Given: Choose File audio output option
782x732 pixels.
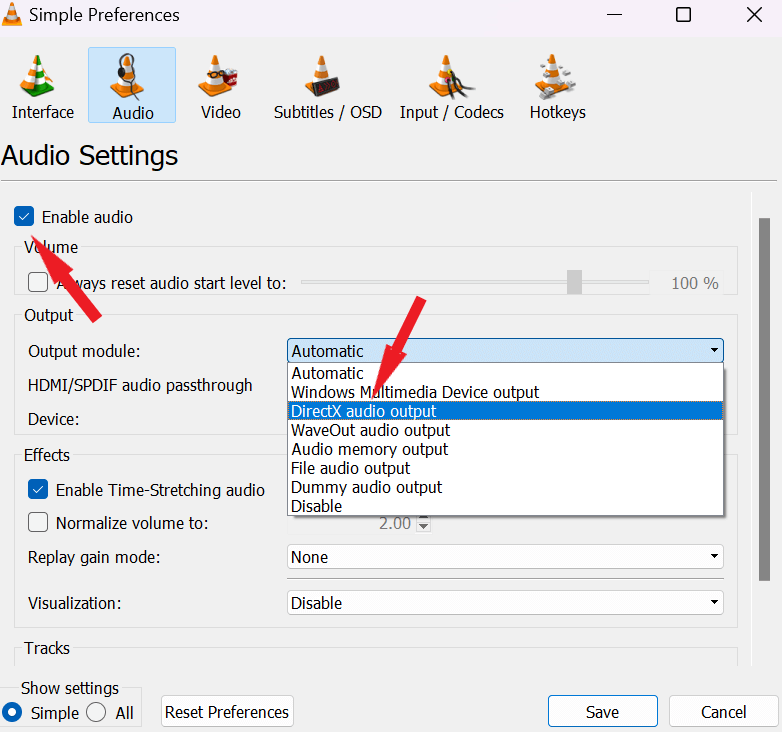Looking at the screenshot, I should click(505, 468).
